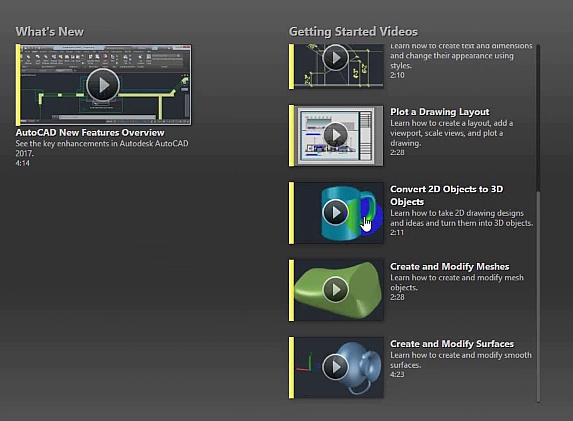
Task: Click description 'Learn how to take 2D drawing designs'
Action: pos(462,218)
